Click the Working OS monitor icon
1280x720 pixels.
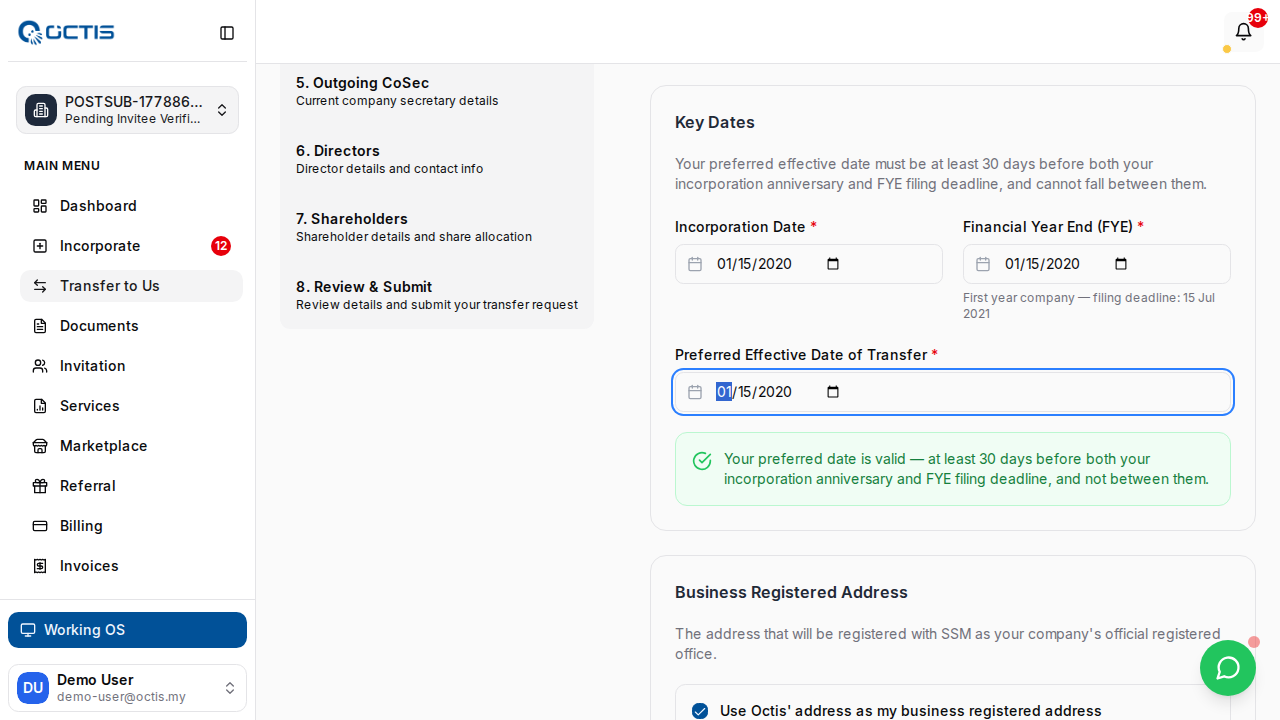pos(28,630)
